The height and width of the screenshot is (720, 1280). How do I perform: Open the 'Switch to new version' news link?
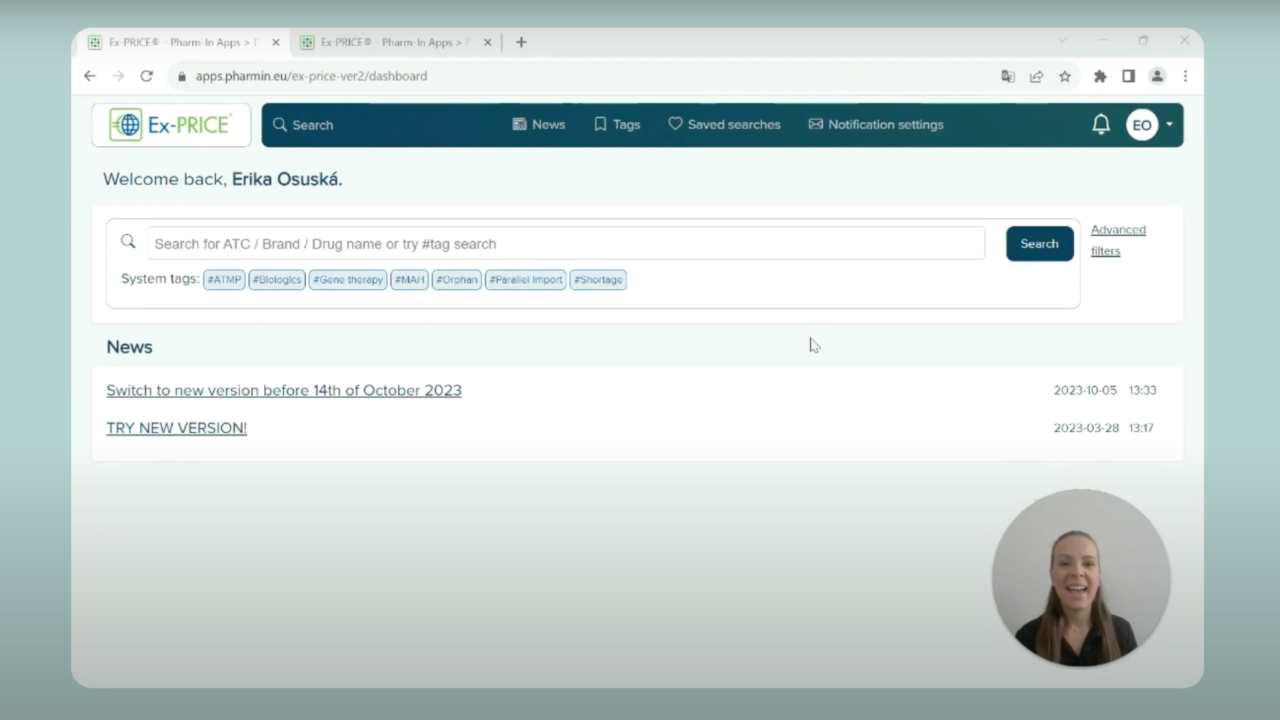coord(284,390)
